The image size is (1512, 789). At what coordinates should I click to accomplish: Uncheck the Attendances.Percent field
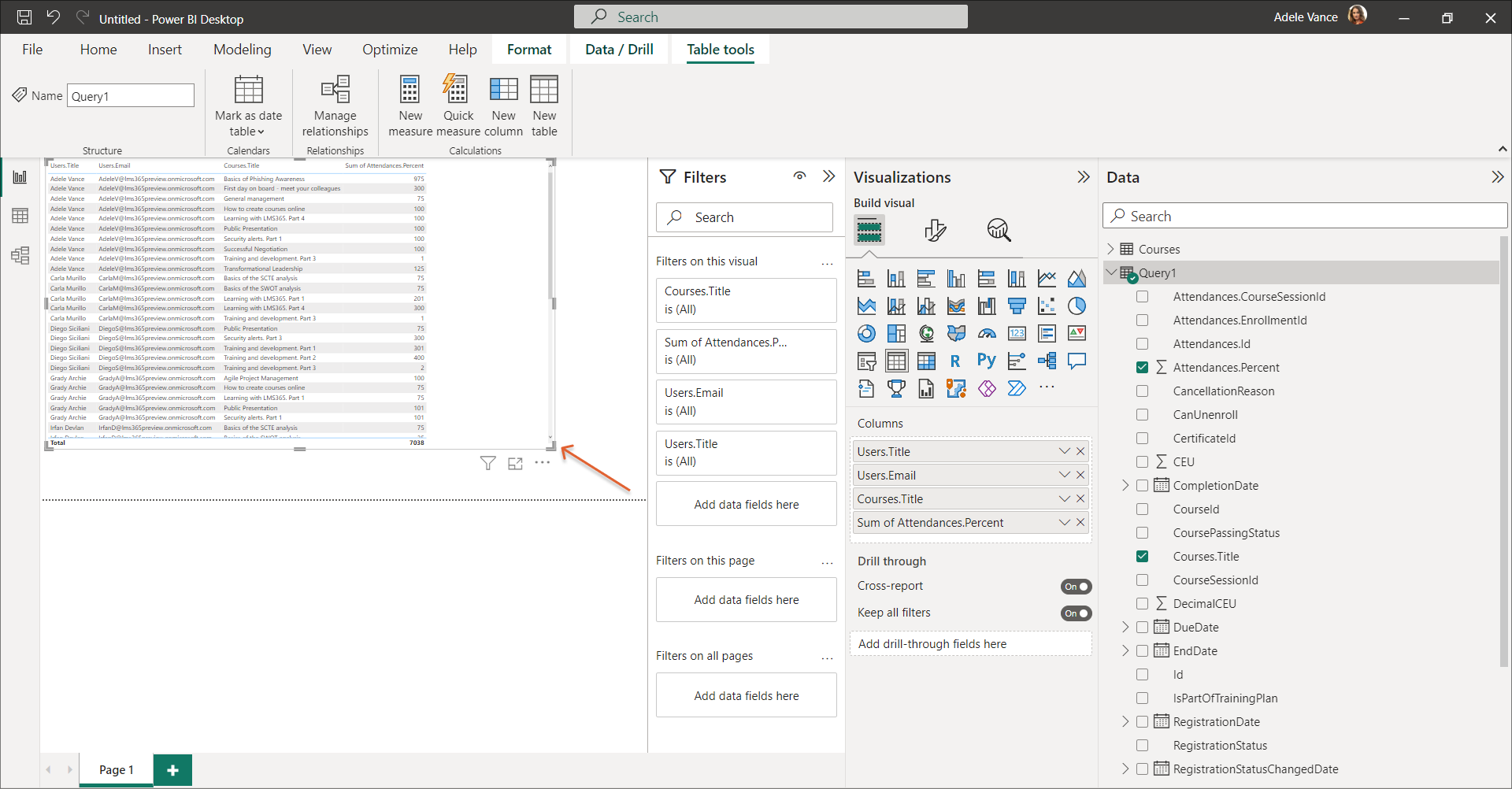pyautogui.click(x=1142, y=368)
